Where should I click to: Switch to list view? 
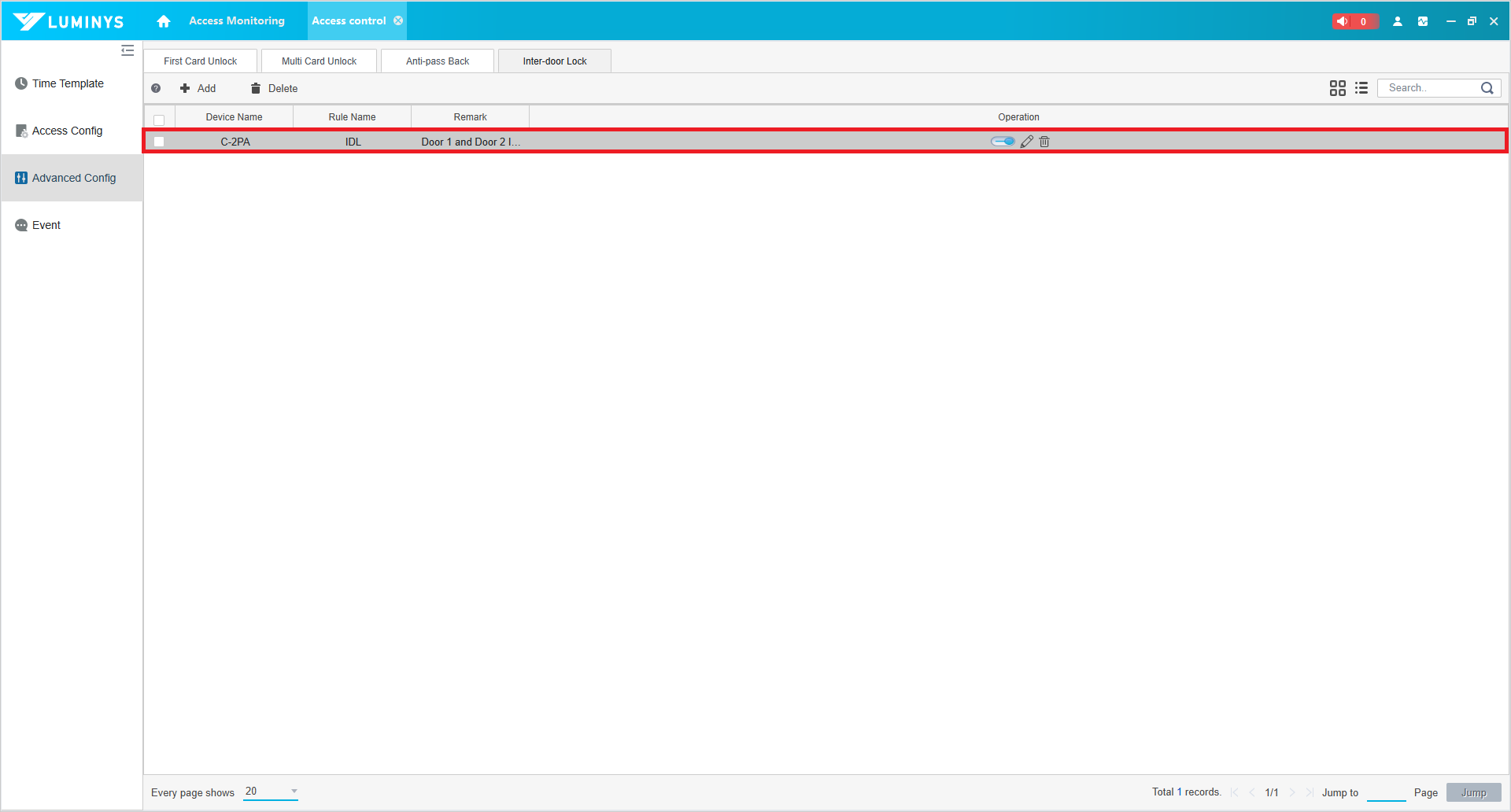1361,88
